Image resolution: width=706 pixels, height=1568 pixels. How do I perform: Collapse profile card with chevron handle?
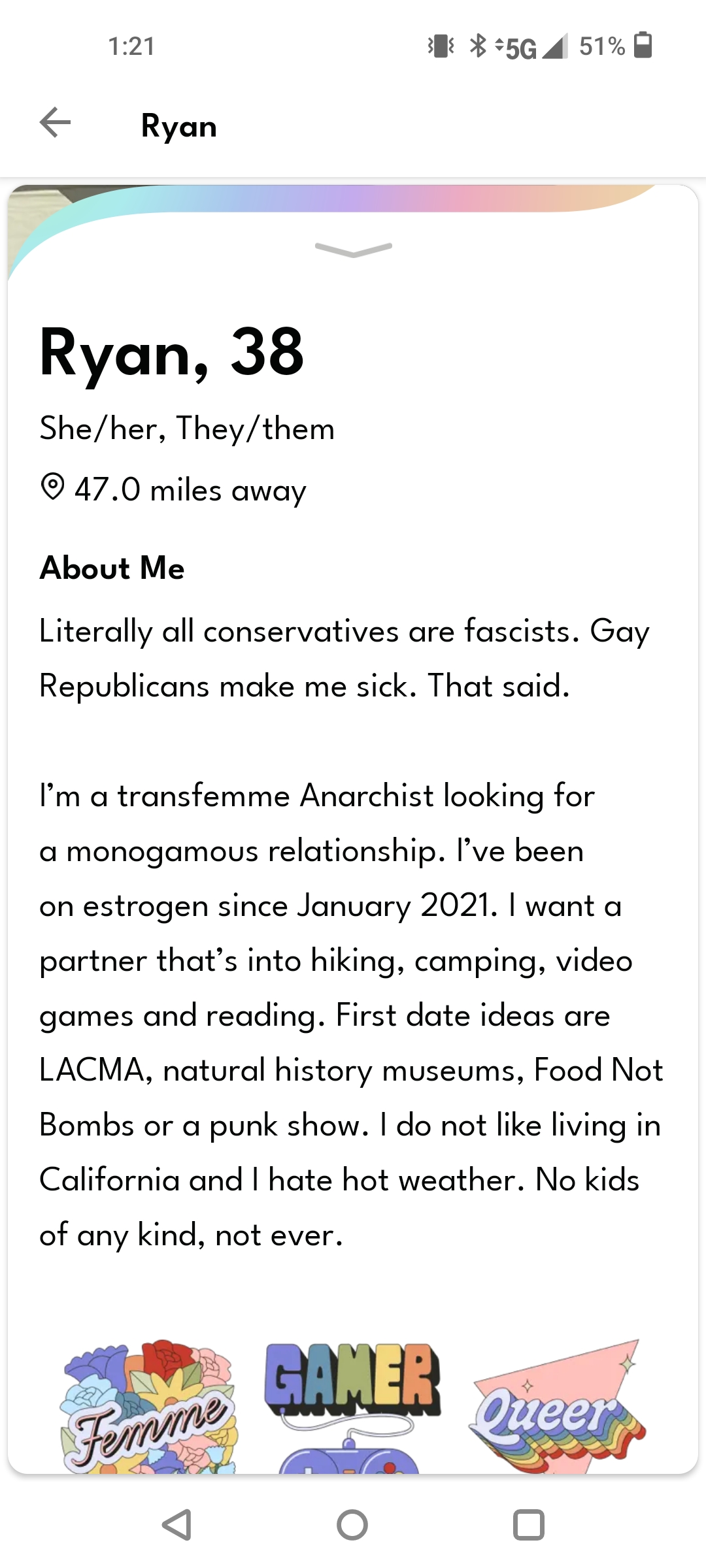[x=353, y=250]
